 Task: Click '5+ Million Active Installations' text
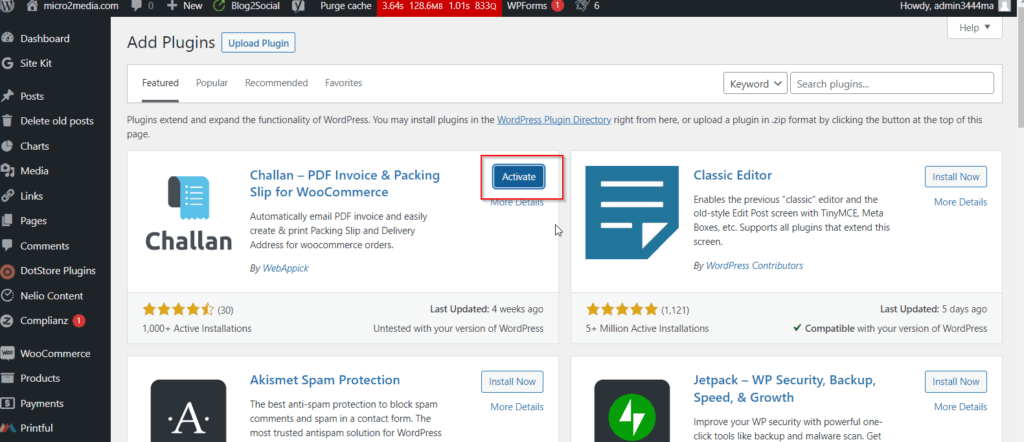(x=647, y=328)
